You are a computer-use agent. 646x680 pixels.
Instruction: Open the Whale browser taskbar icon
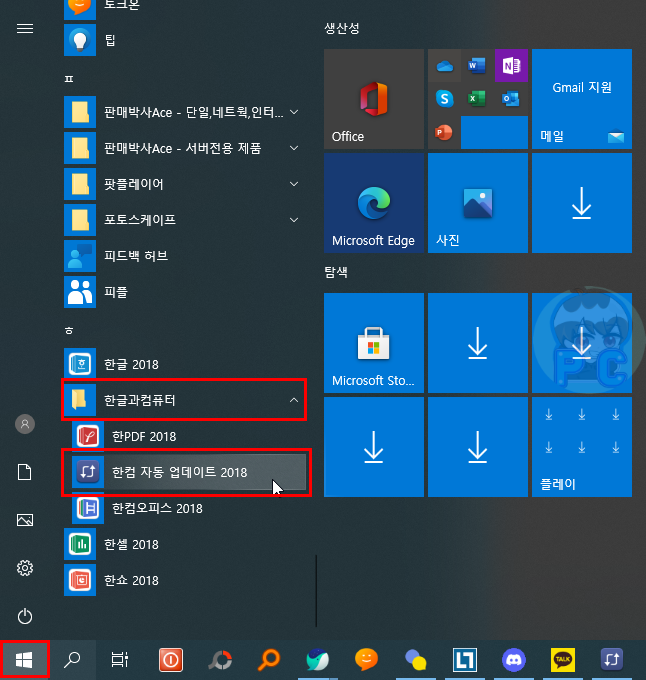[x=317, y=660]
